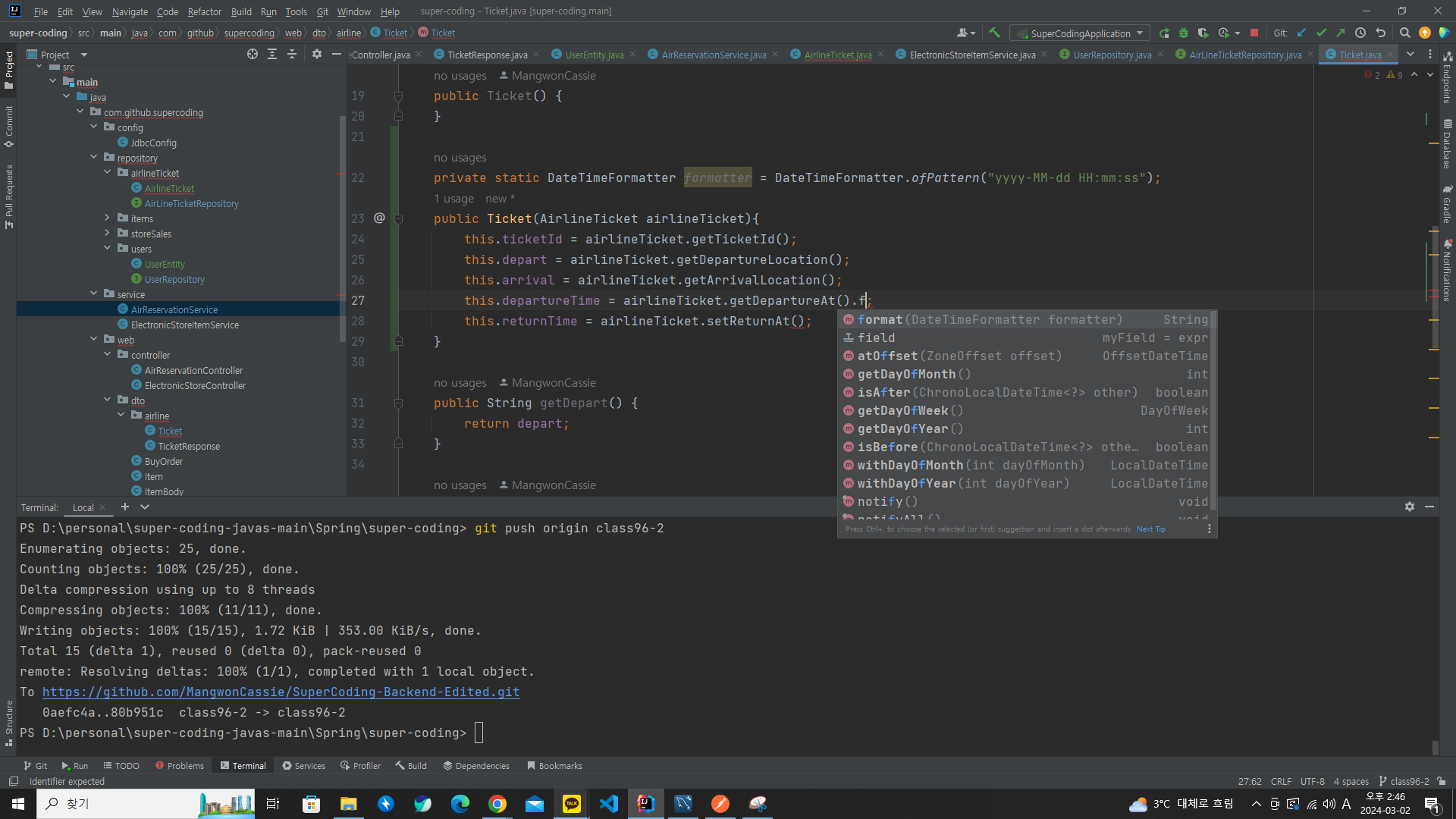The image size is (1456, 819).
Task: Expand all in Project panel
Action: pos(272,55)
